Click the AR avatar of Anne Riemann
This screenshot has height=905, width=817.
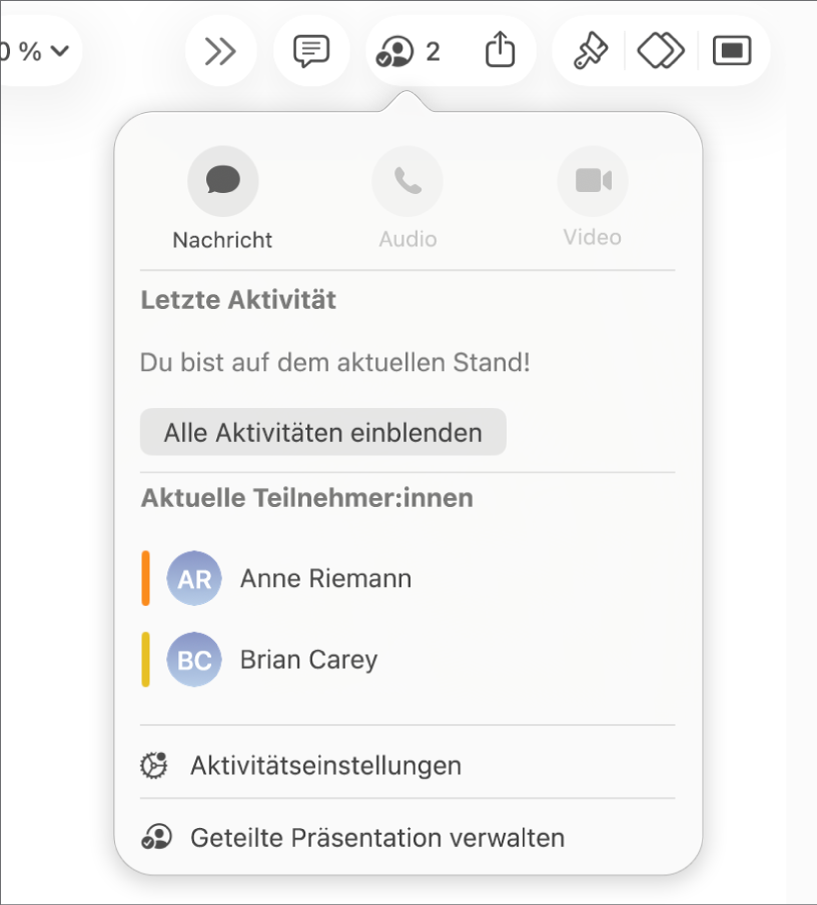(x=194, y=578)
